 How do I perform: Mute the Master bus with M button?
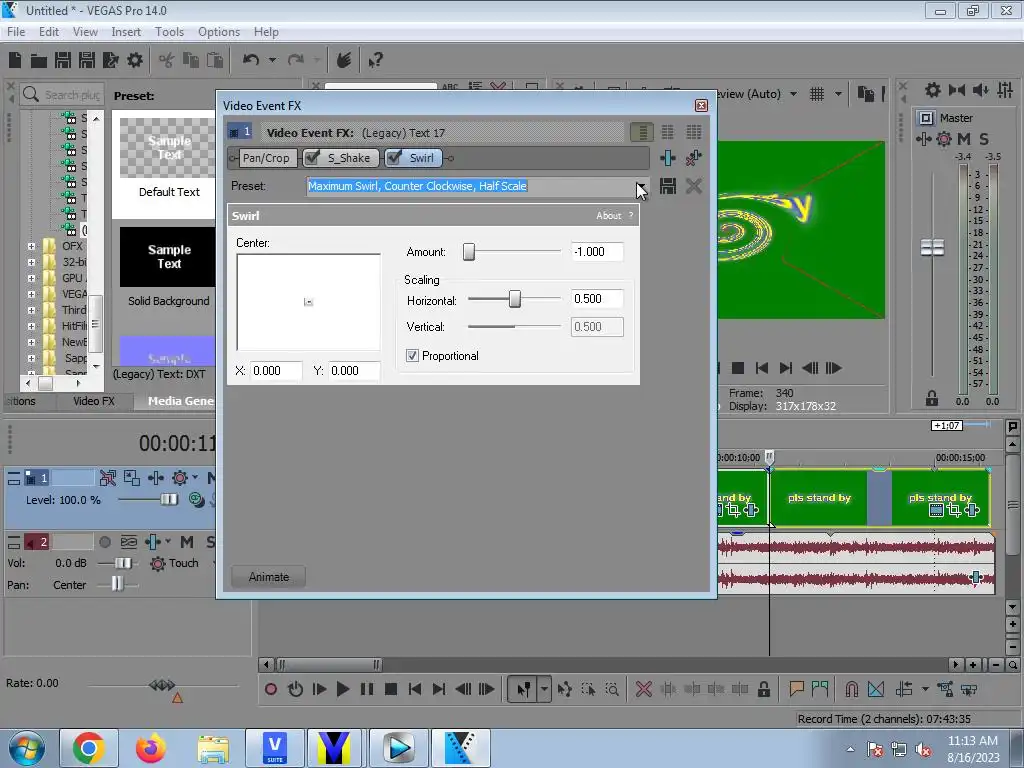pyautogui.click(x=963, y=138)
